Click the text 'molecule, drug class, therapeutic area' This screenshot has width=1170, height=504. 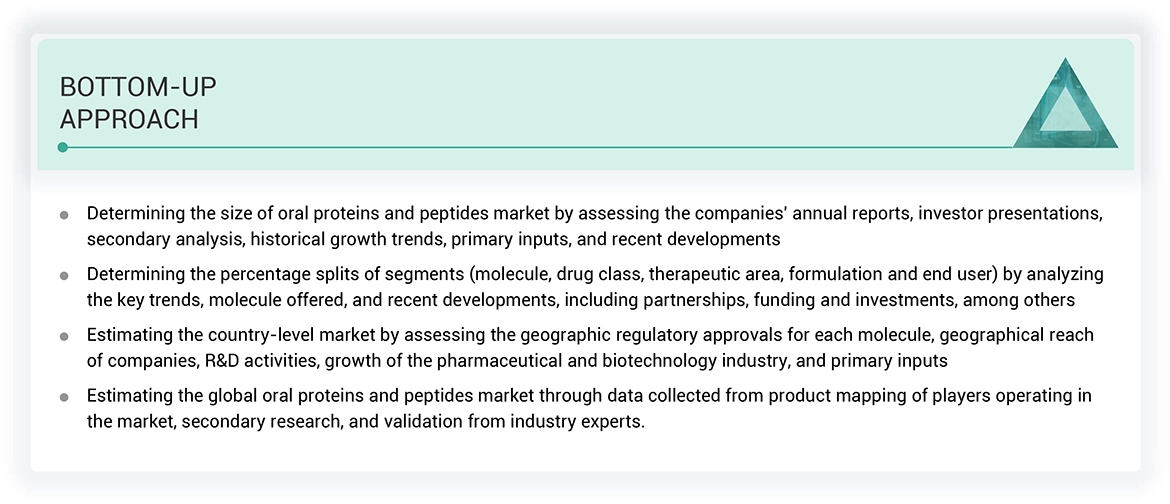click(658, 274)
